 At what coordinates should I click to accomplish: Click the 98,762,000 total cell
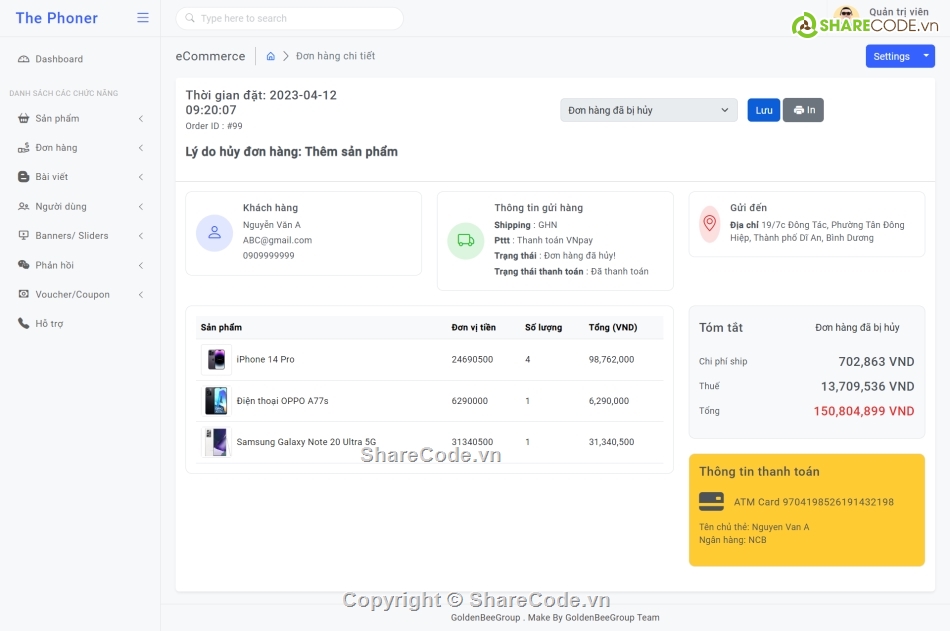pos(611,359)
